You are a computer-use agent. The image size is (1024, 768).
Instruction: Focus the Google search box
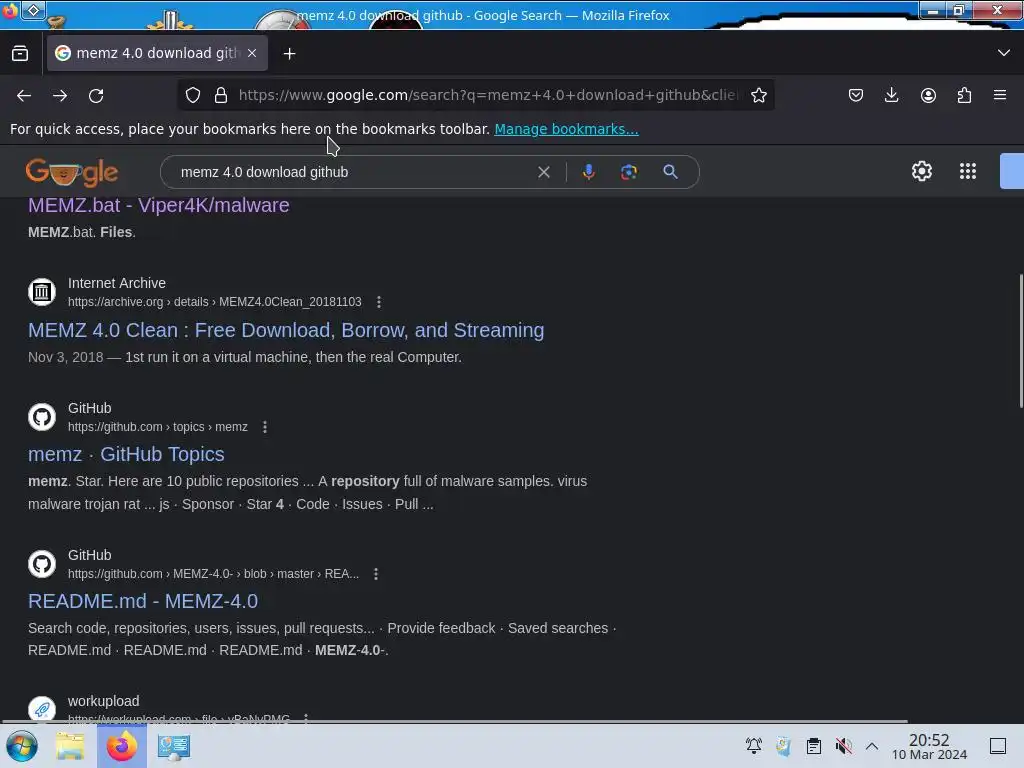point(353,172)
